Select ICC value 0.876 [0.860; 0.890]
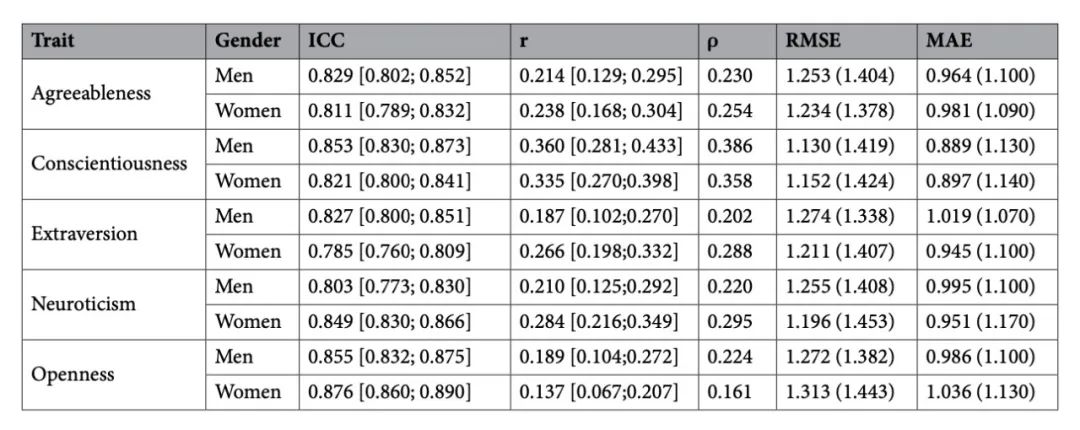Image resolution: width=1080 pixels, height=430 pixels. pos(389,392)
